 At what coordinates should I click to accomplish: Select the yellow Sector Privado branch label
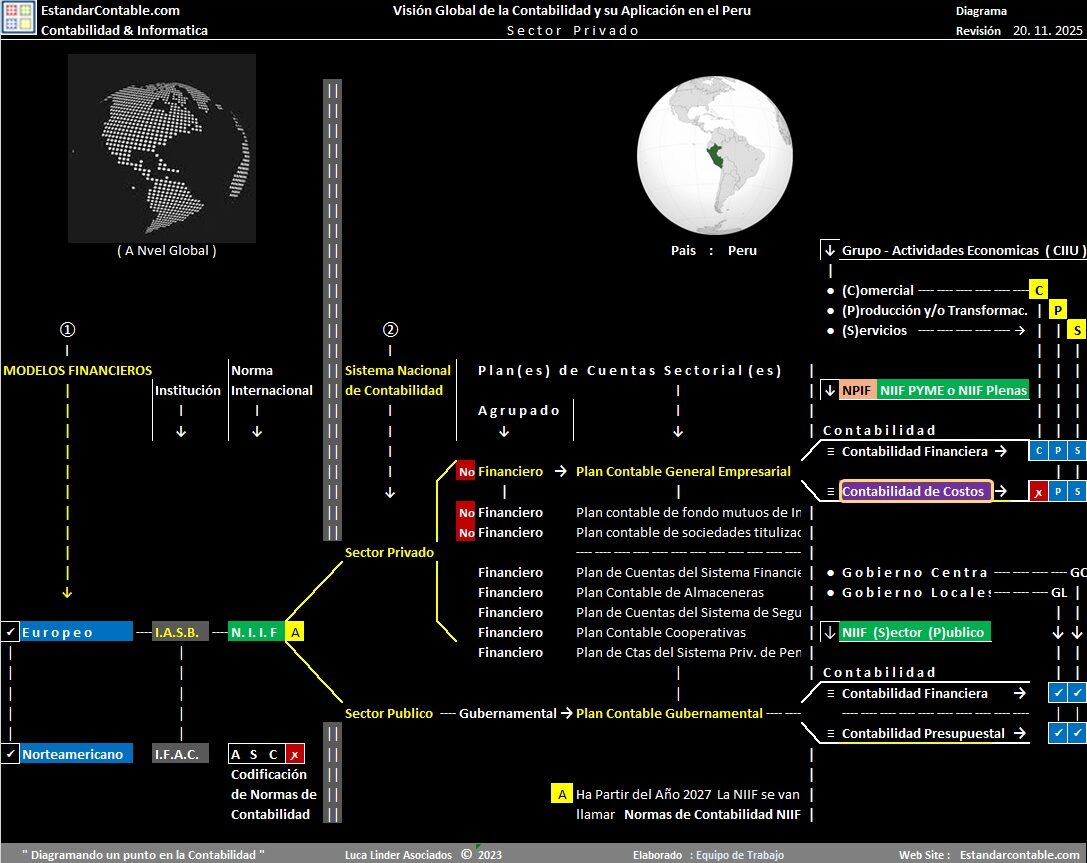[x=389, y=552]
